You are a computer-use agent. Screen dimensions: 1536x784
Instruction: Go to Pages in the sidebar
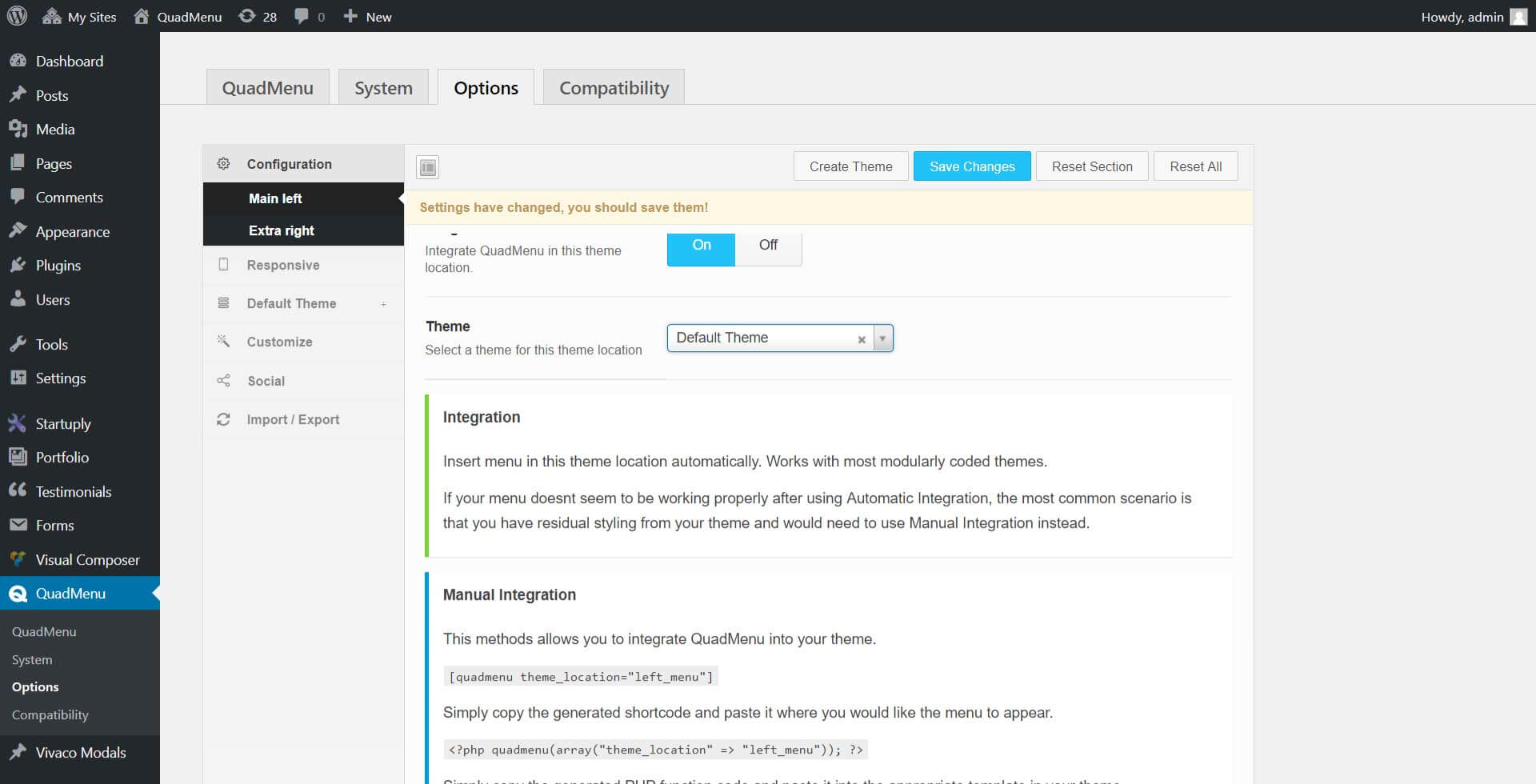click(80, 163)
